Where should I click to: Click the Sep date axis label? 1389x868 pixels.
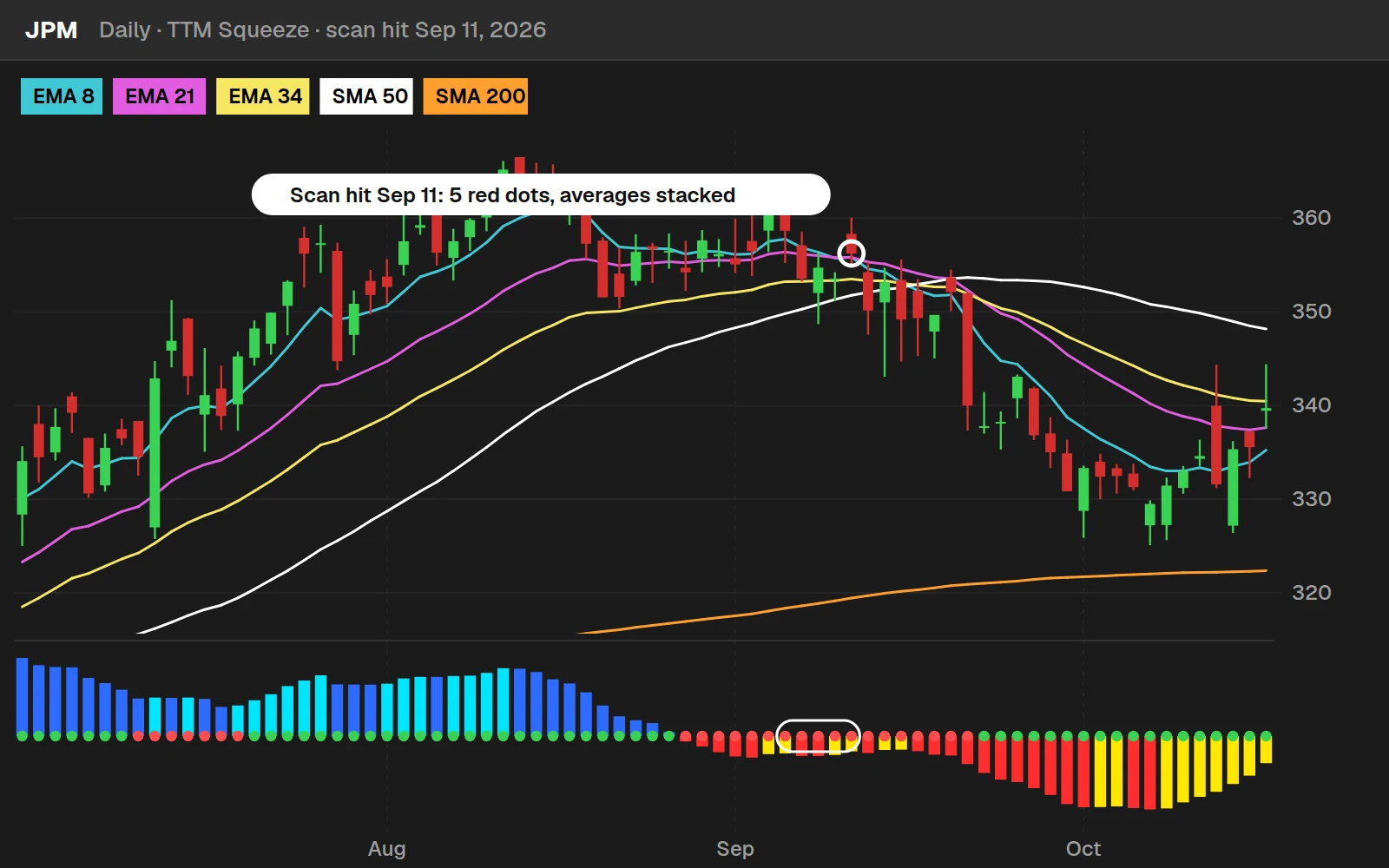click(x=734, y=849)
